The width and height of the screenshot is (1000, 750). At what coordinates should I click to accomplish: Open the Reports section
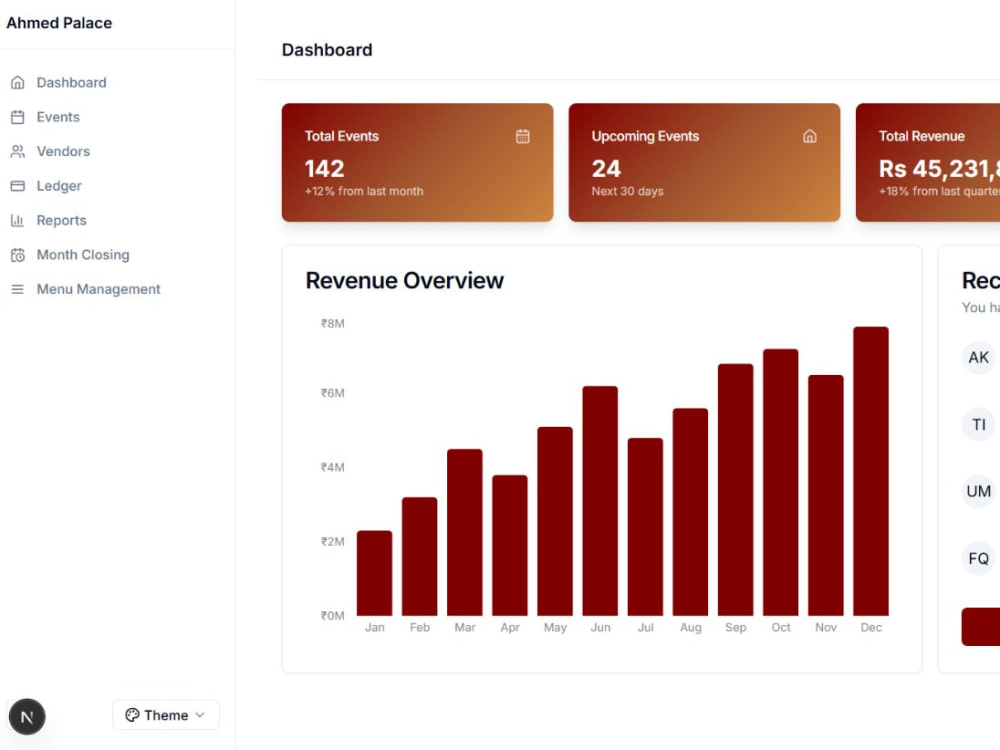coord(61,220)
